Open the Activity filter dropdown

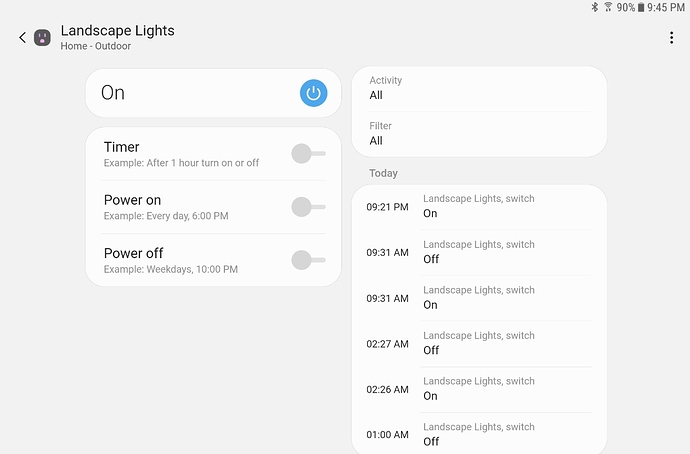479,88
